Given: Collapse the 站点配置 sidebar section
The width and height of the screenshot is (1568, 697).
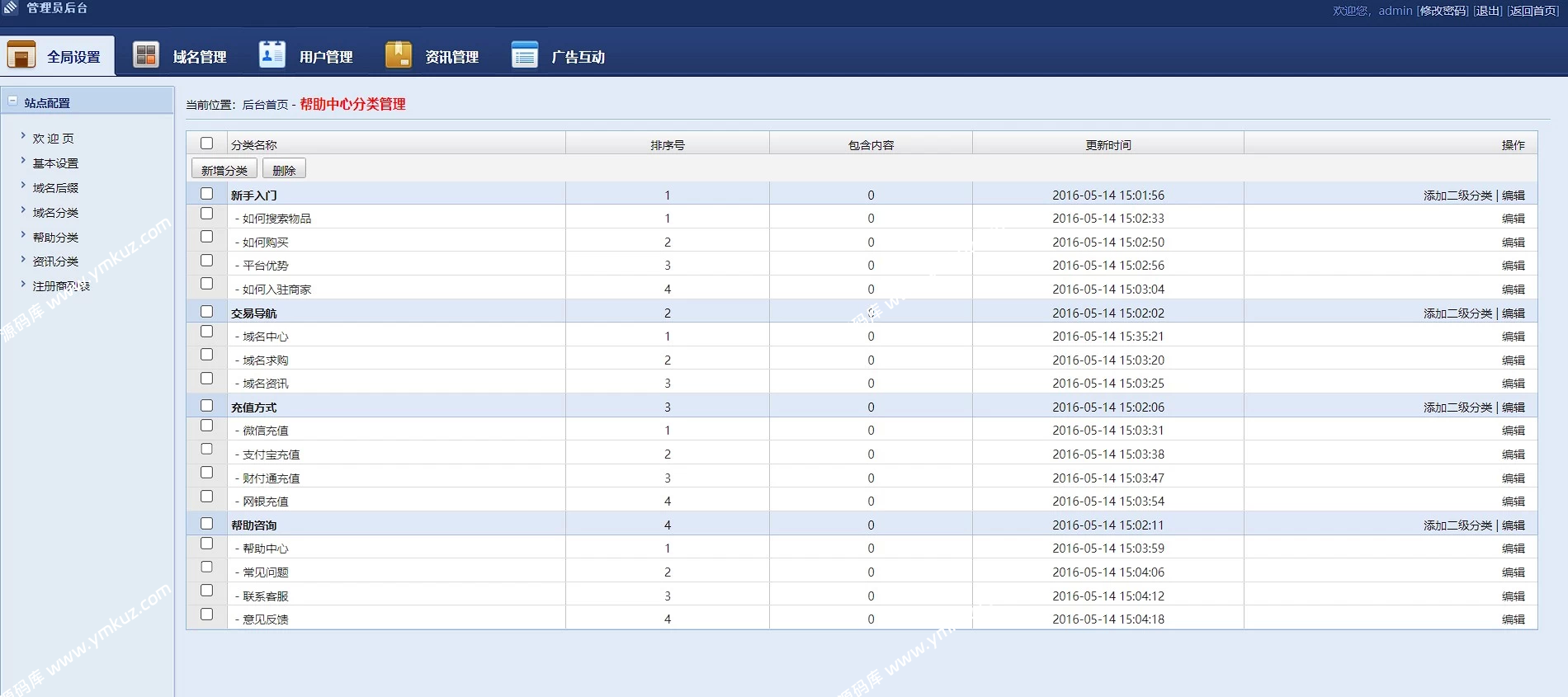Looking at the screenshot, I should coord(12,101).
